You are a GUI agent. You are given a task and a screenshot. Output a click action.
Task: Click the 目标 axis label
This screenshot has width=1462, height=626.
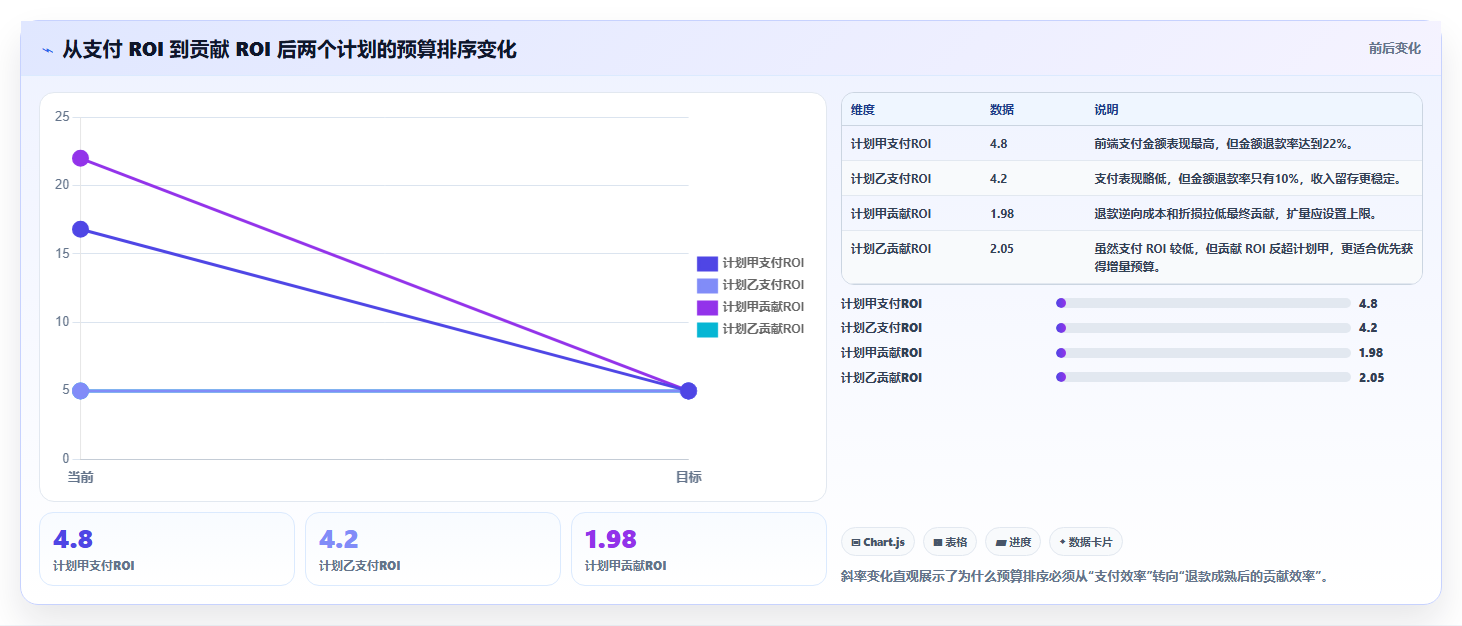(688, 477)
